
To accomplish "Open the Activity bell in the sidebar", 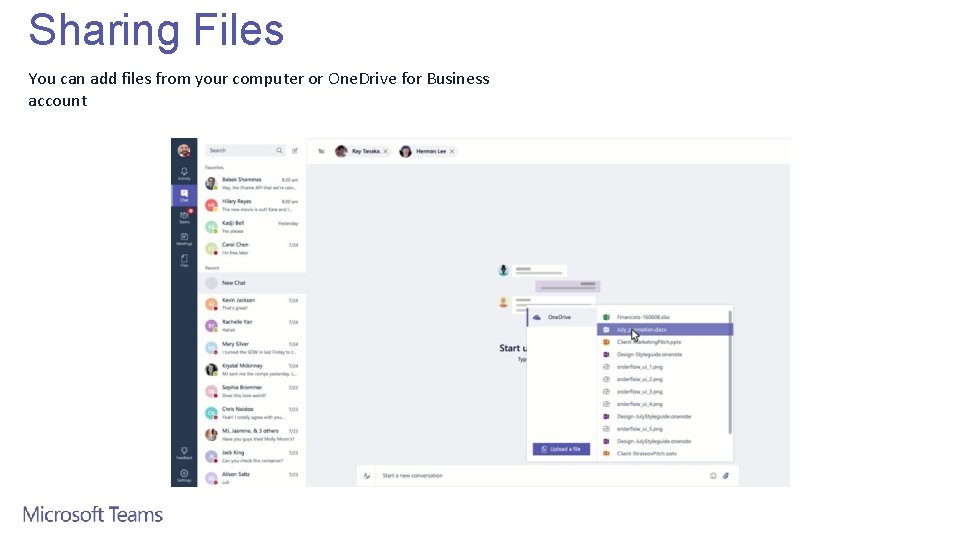I will point(184,174).
